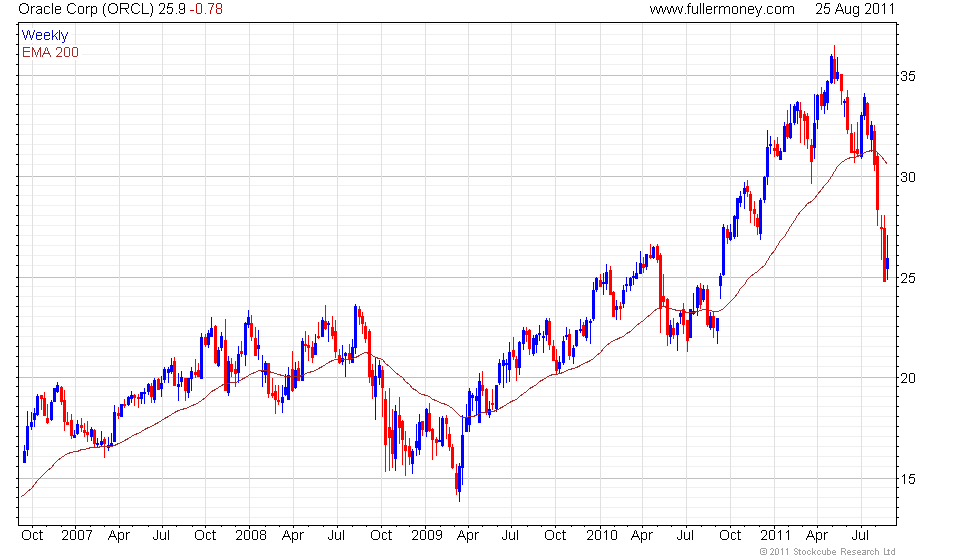Click the 2009 time axis label
Viewport: 980px width, 560px height.
[427, 536]
